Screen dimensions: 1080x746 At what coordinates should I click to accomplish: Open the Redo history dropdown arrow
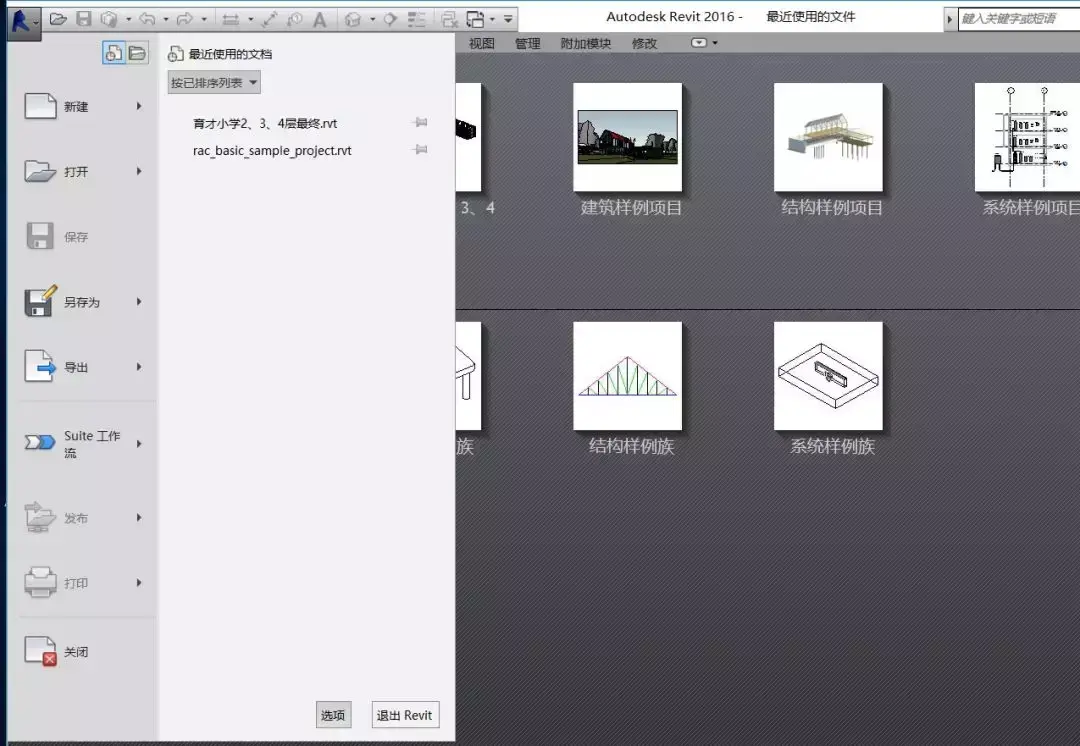(204, 19)
